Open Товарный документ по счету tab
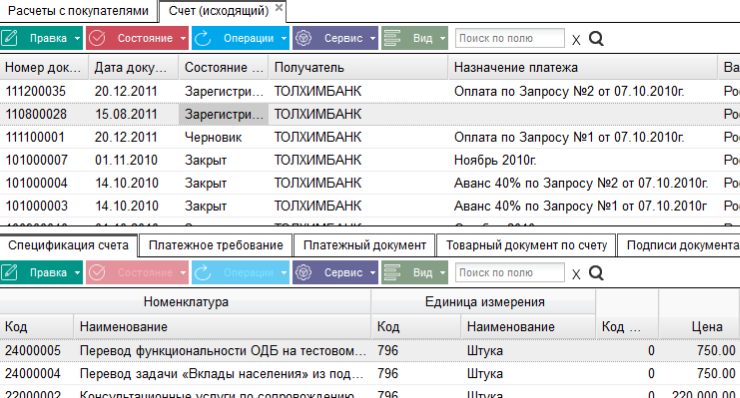Screen dimensions: 740x398 526,245
